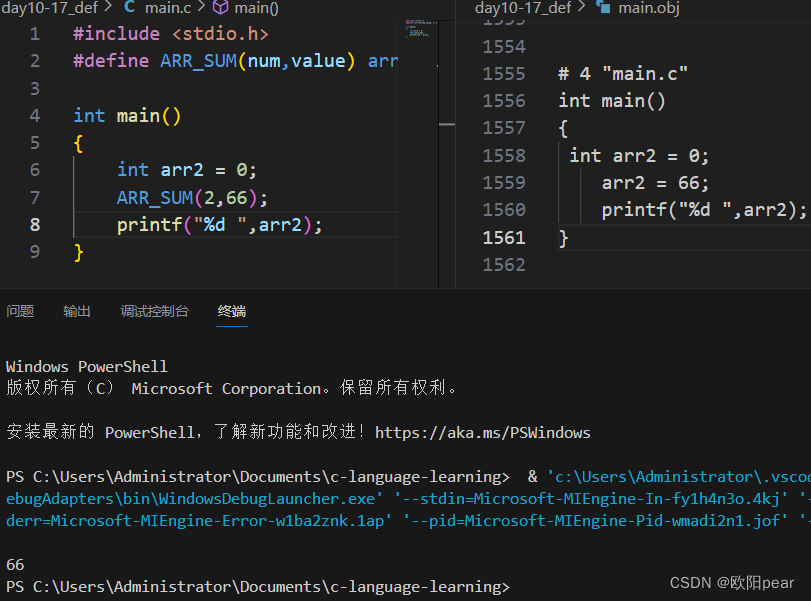The image size is (811, 601).
Task: Click the Microsoft Corporation copyright line
Action: (231, 388)
